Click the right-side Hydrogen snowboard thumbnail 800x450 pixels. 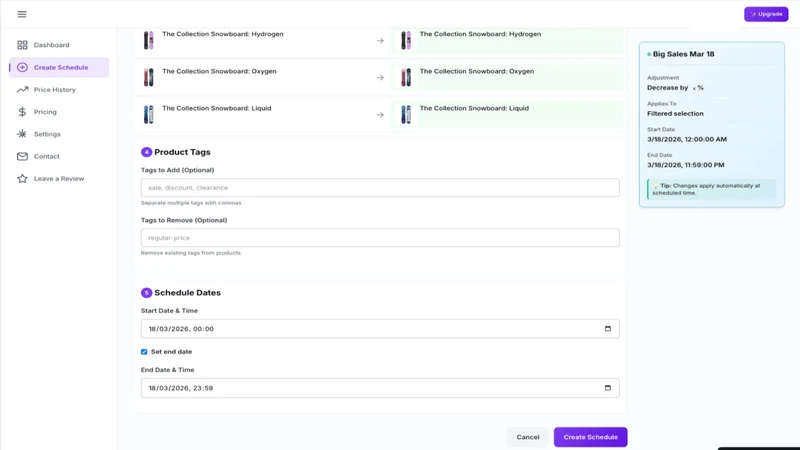point(406,40)
